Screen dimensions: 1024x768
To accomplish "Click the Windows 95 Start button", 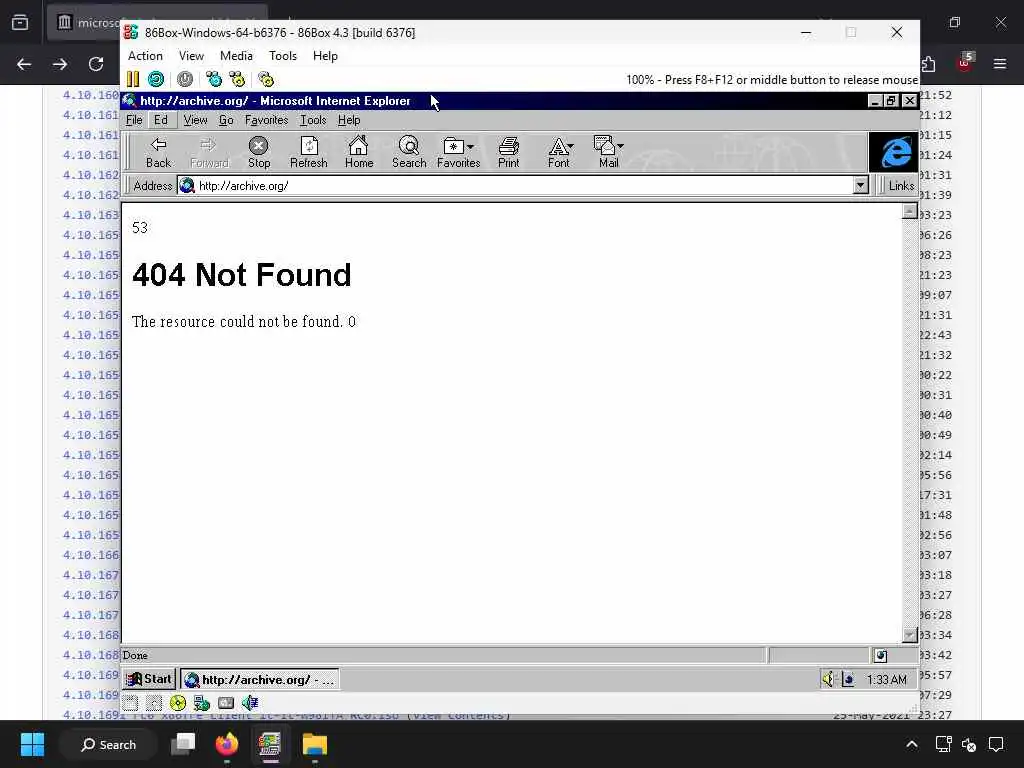I will [x=149, y=679].
